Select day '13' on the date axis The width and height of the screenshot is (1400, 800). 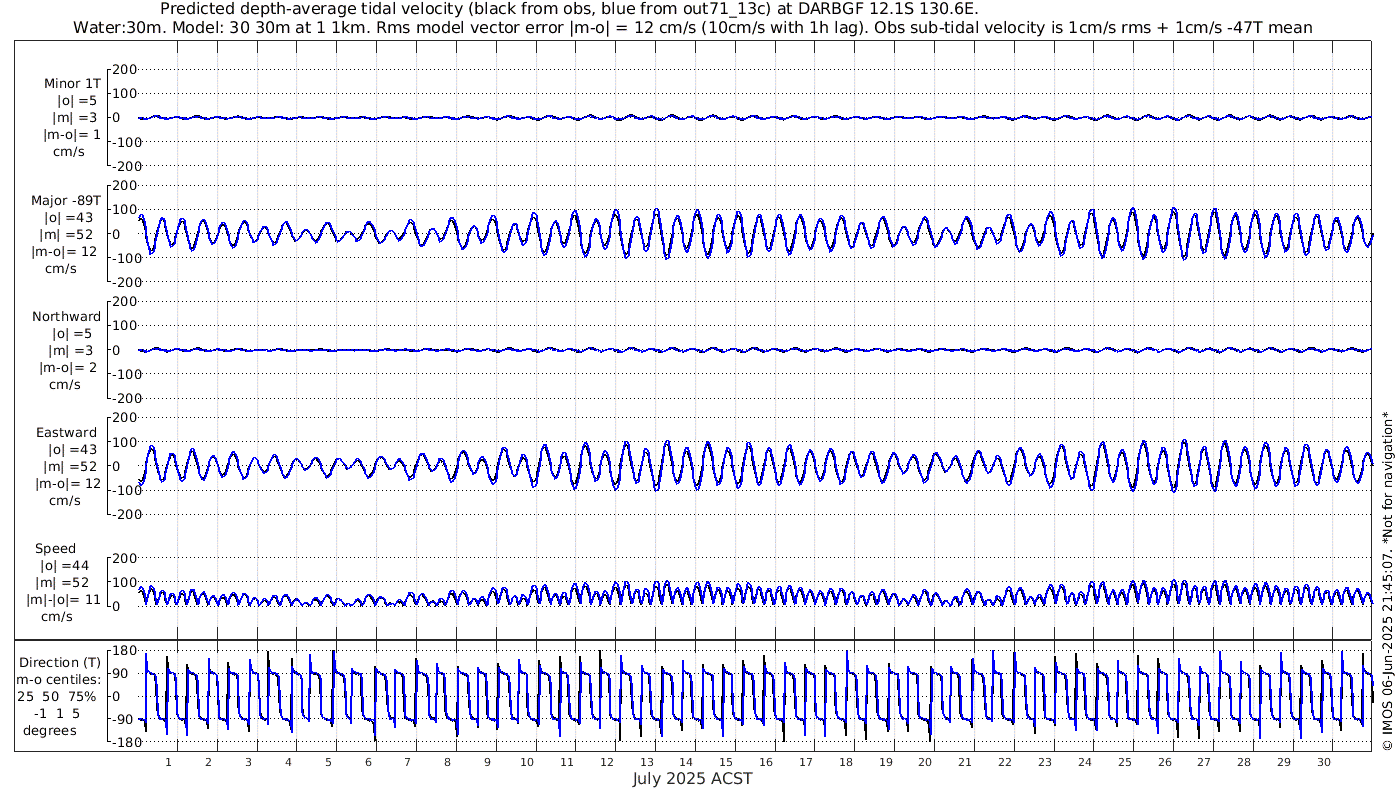point(646,762)
